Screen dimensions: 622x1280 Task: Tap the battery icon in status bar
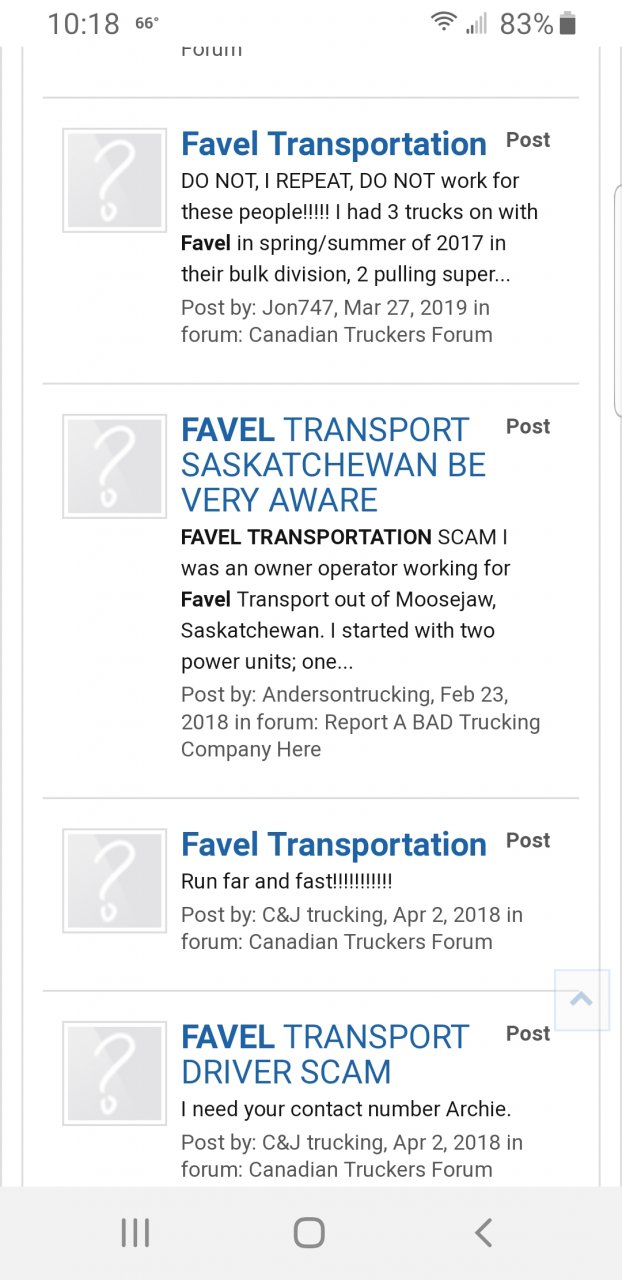pyautogui.click(x=568, y=24)
